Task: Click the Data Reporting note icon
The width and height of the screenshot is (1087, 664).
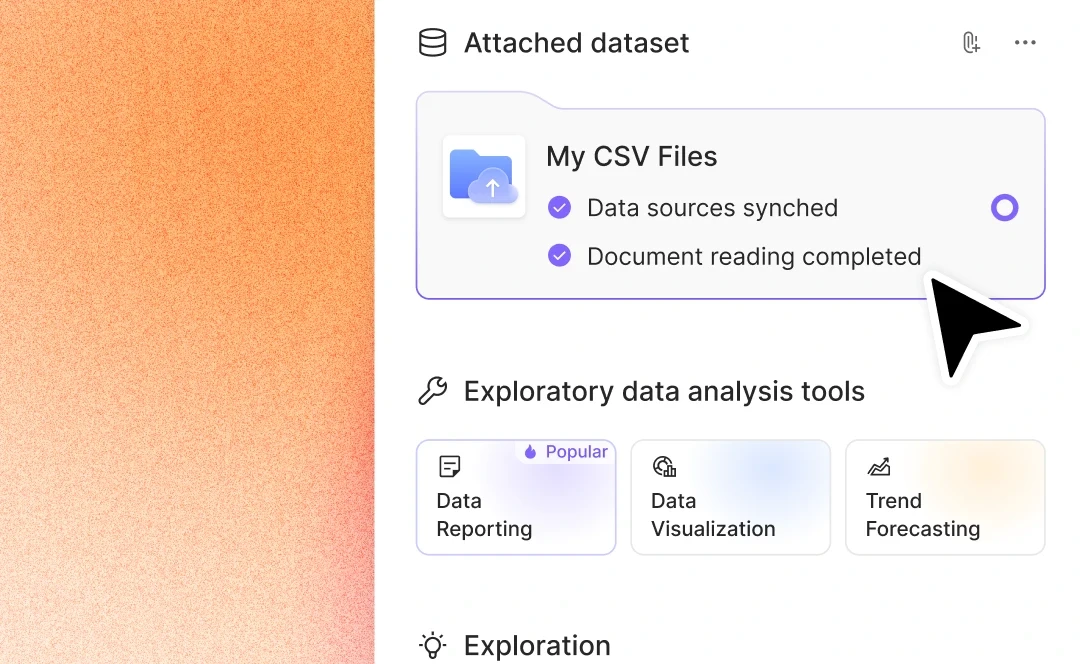Action: [450, 466]
